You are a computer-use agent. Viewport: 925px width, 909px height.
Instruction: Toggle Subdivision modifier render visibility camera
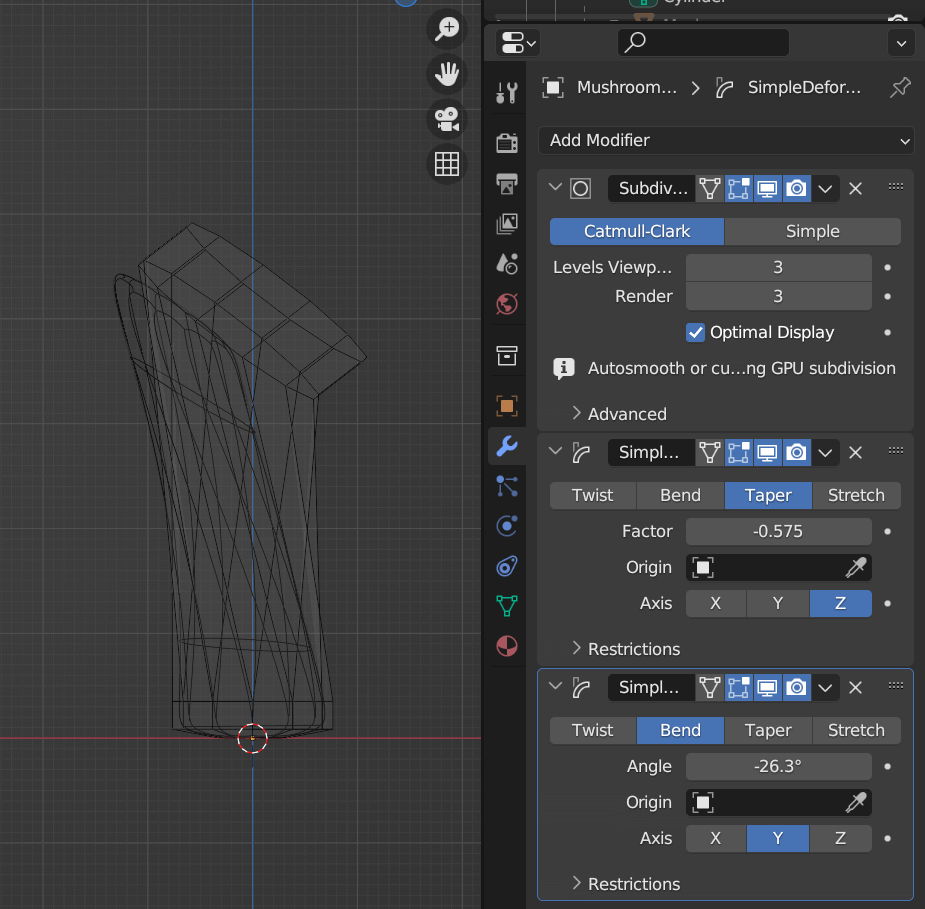click(x=796, y=189)
